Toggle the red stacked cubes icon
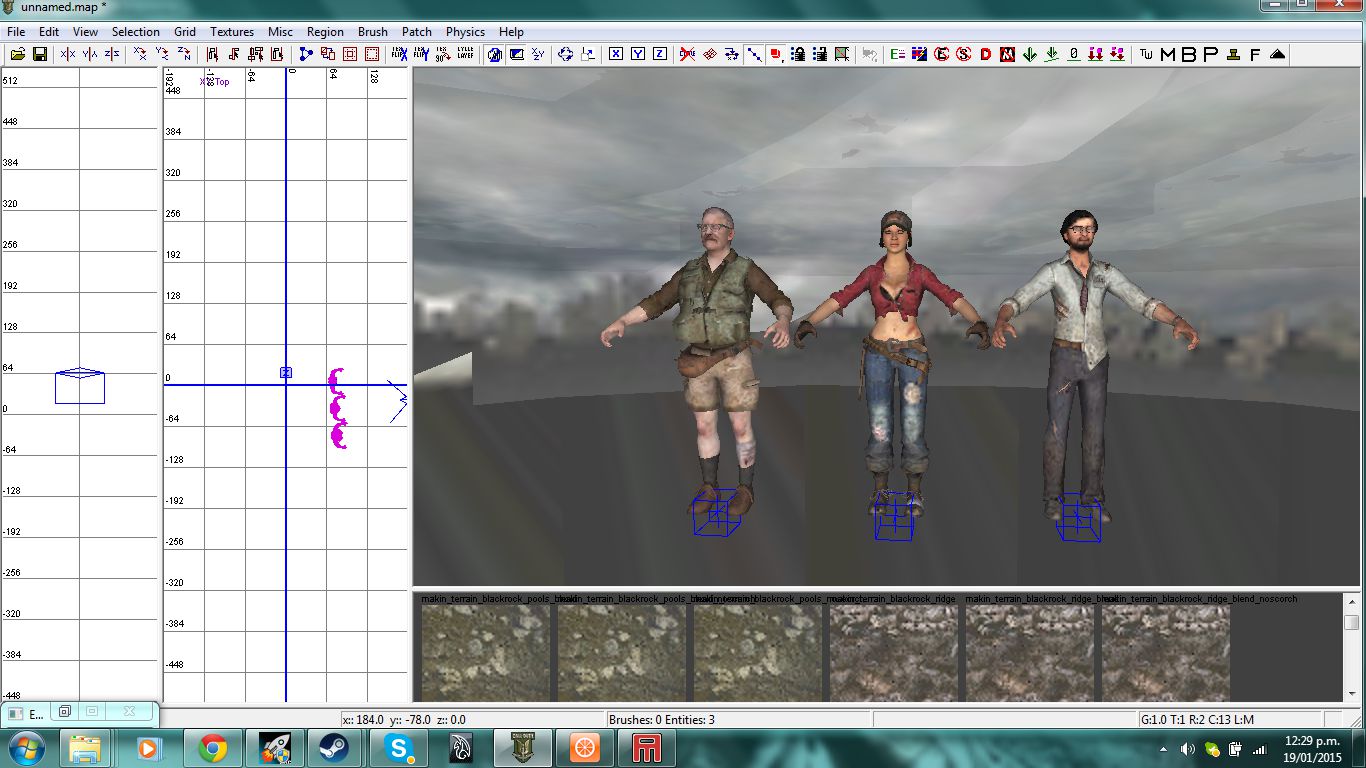This screenshot has width=1366, height=768. click(776, 54)
